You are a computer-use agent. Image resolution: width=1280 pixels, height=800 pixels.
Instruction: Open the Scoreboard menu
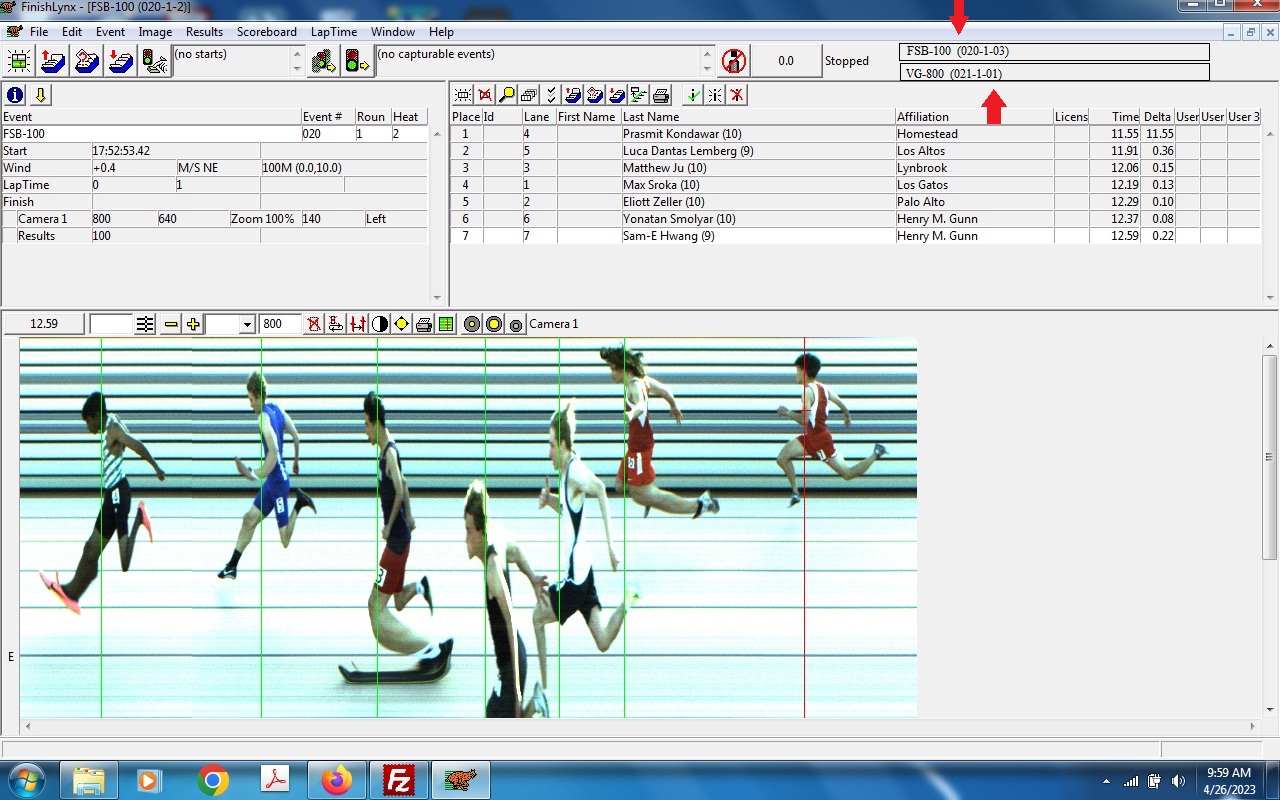pyautogui.click(x=267, y=32)
